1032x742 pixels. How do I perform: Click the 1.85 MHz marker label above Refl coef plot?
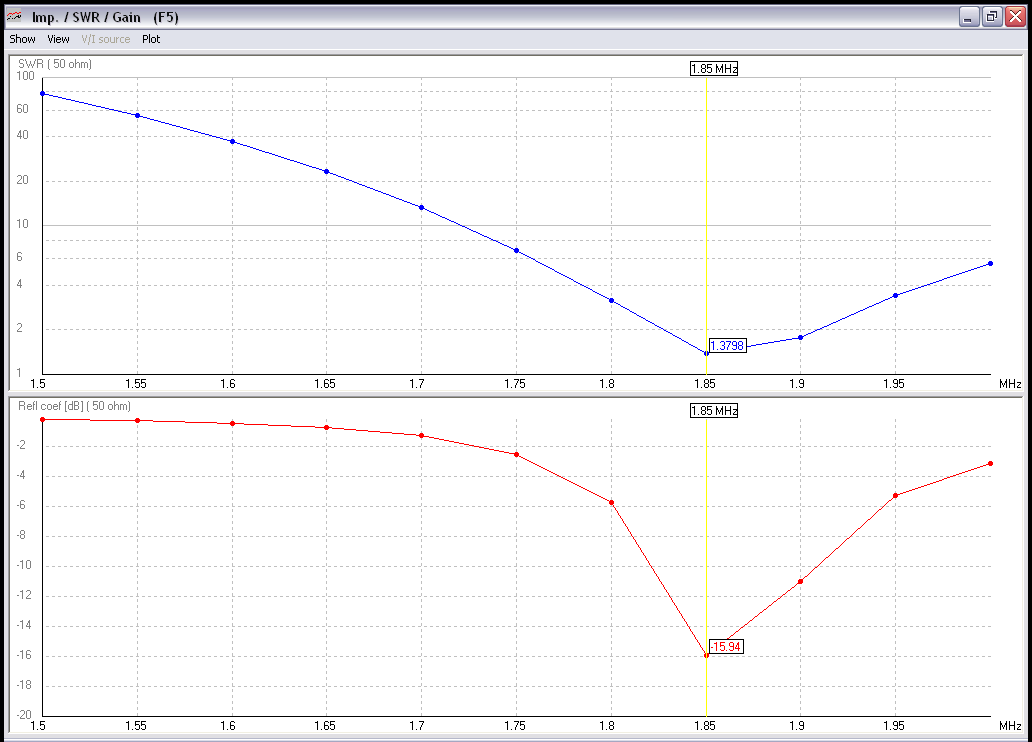(713, 411)
